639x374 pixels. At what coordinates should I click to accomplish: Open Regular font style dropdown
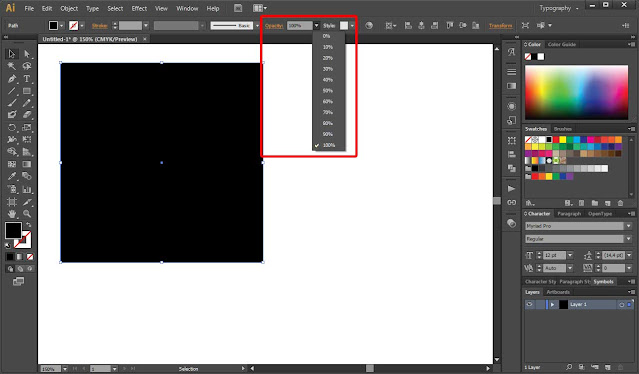629,239
